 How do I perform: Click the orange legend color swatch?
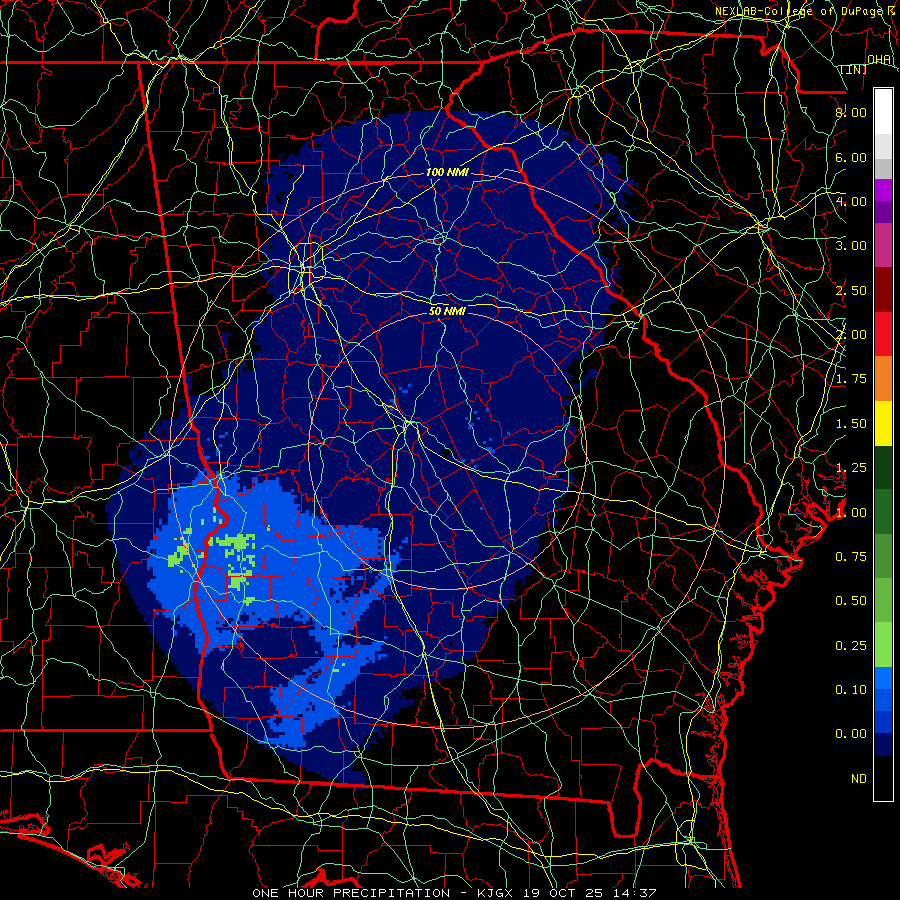point(883,379)
